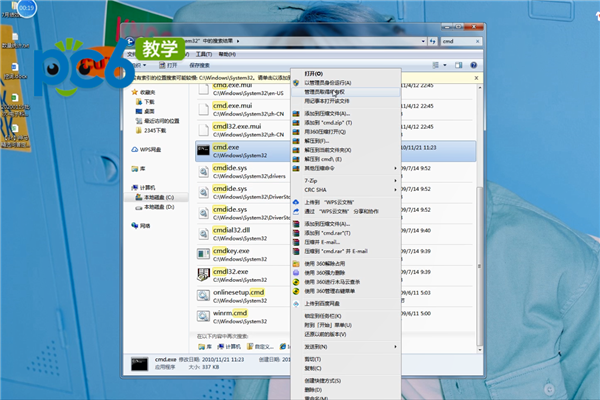Click the icon for 压缩到 "cmd.rar" 并 E-mail
Screen dimensions: 600x400
tap(296, 251)
